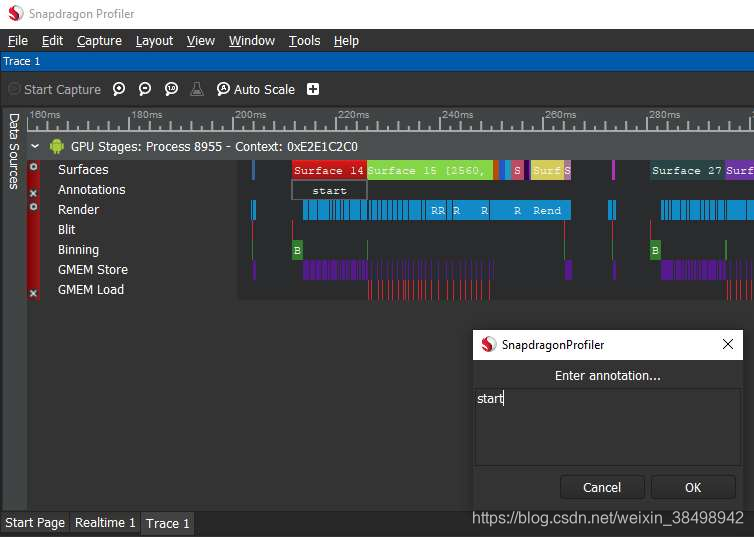Select the Blit track label
Viewport: 754px width, 537px height.
[66, 229]
